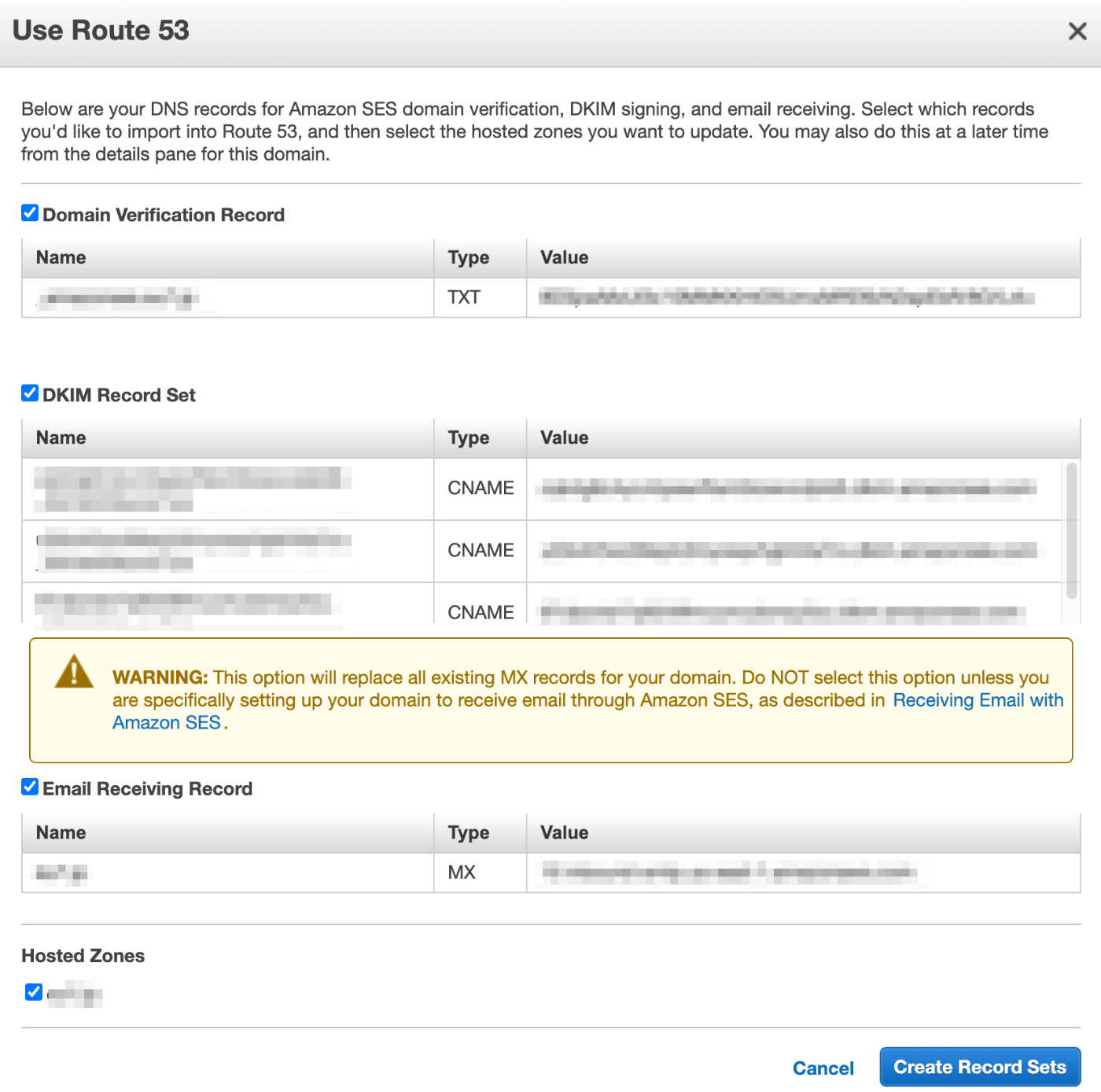1101x1092 pixels.
Task: Click the second CNAME type cell
Action: 480,551
